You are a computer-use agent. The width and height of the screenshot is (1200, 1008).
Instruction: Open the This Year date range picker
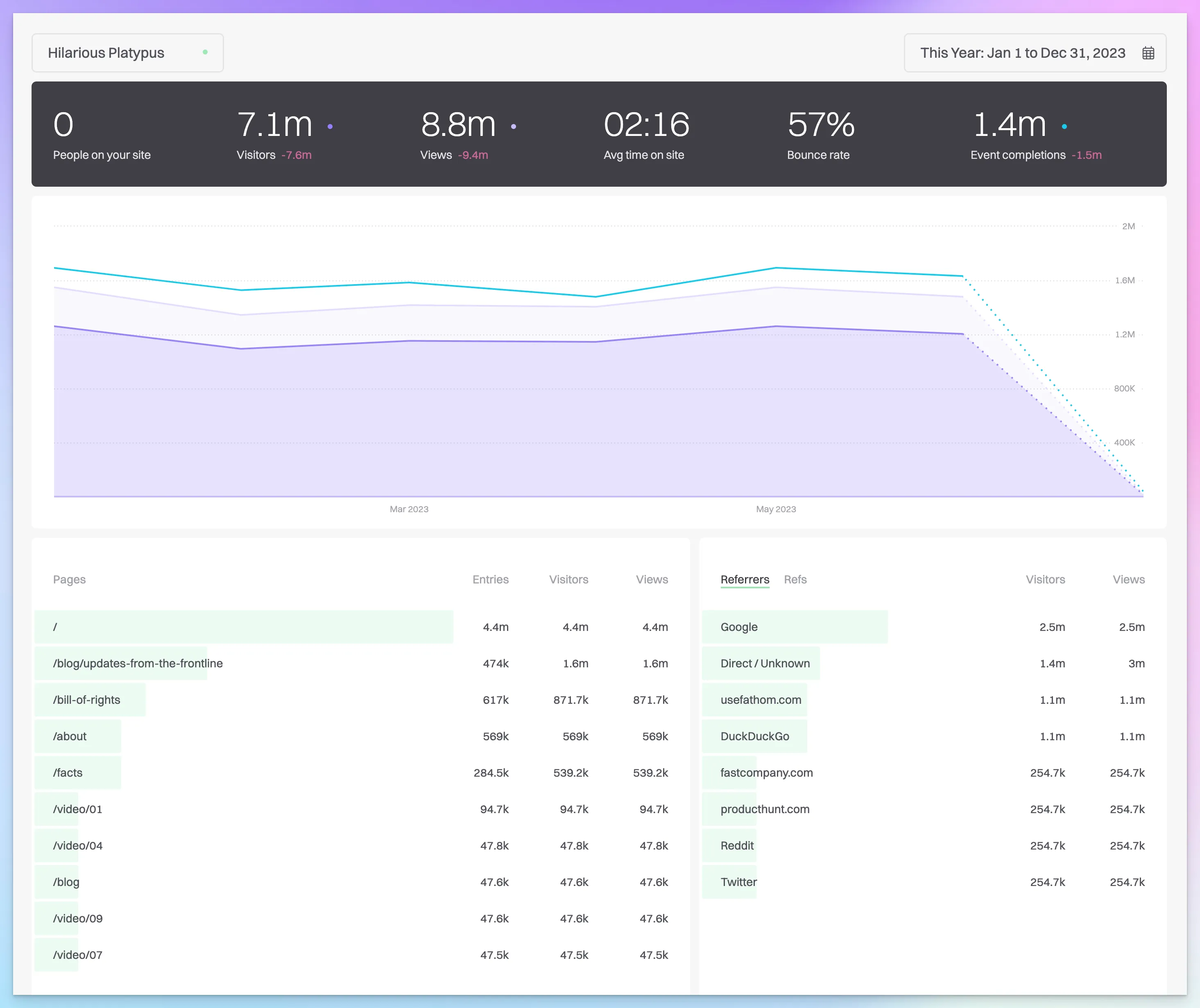click(1023, 52)
